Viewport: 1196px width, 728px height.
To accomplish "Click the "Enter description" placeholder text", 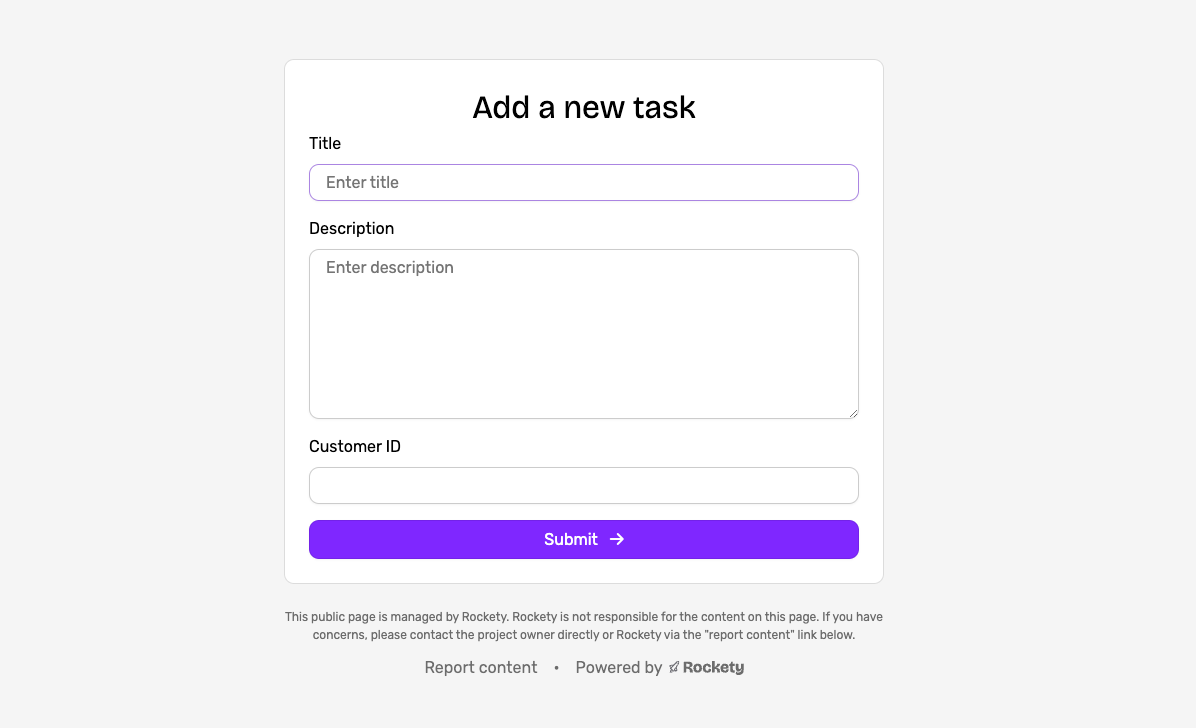I will click(389, 268).
